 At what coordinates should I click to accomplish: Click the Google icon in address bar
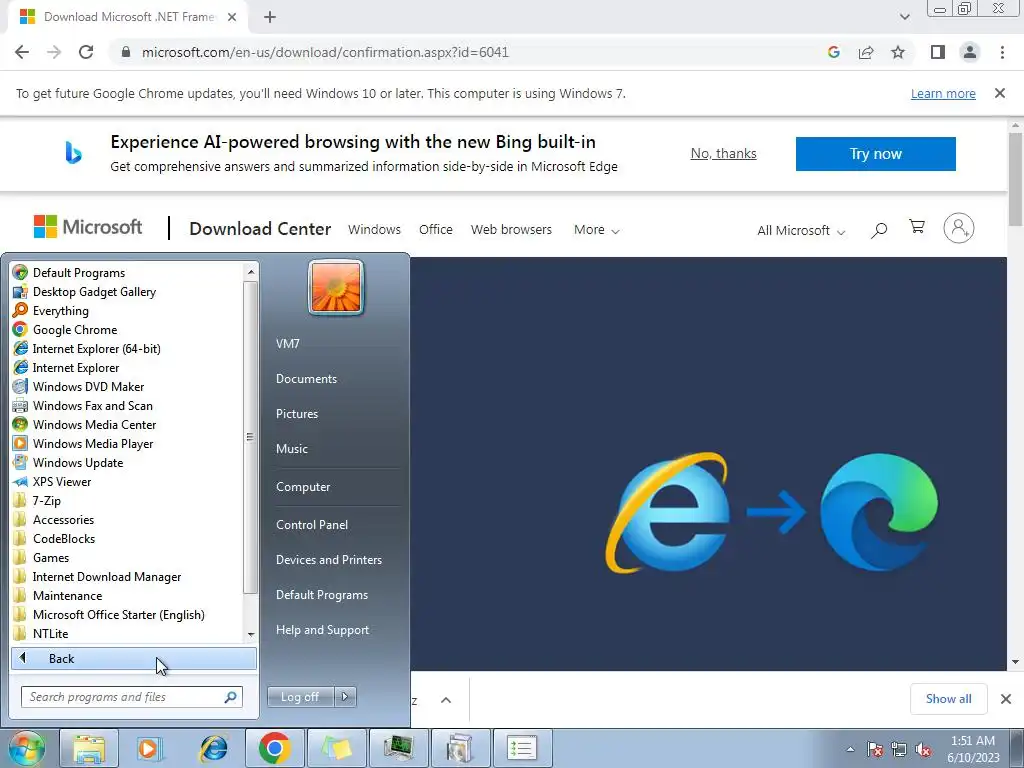833,52
